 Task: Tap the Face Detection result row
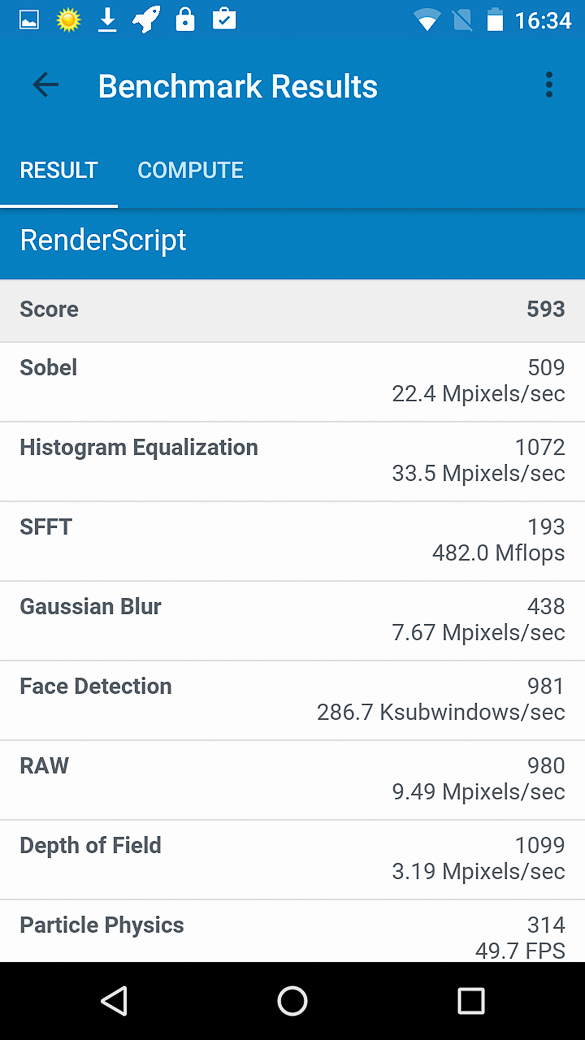click(x=292, y=700)
